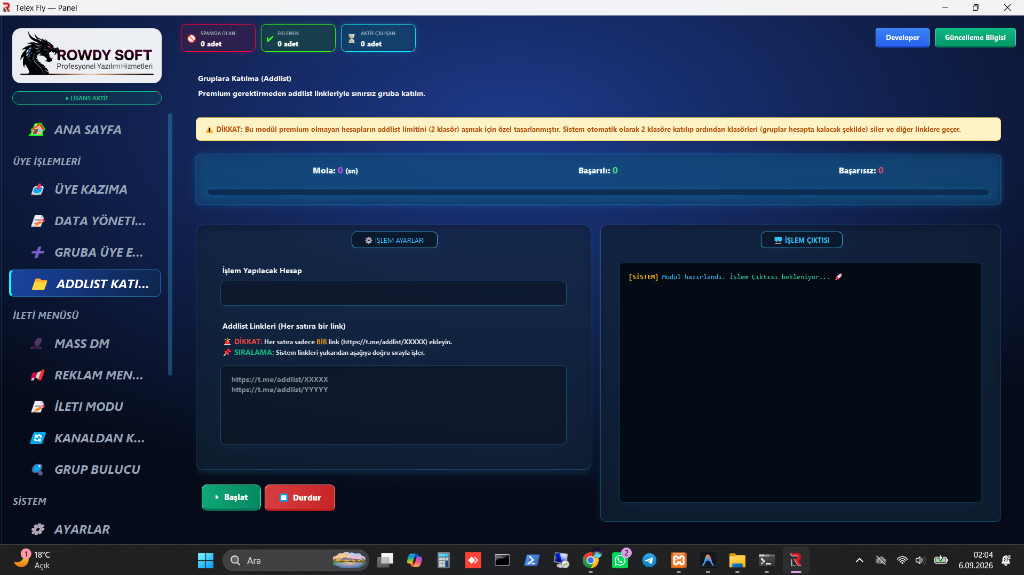Click the Spamda Olan counter card
1024x575 pixels.
(x=218, y=38)
